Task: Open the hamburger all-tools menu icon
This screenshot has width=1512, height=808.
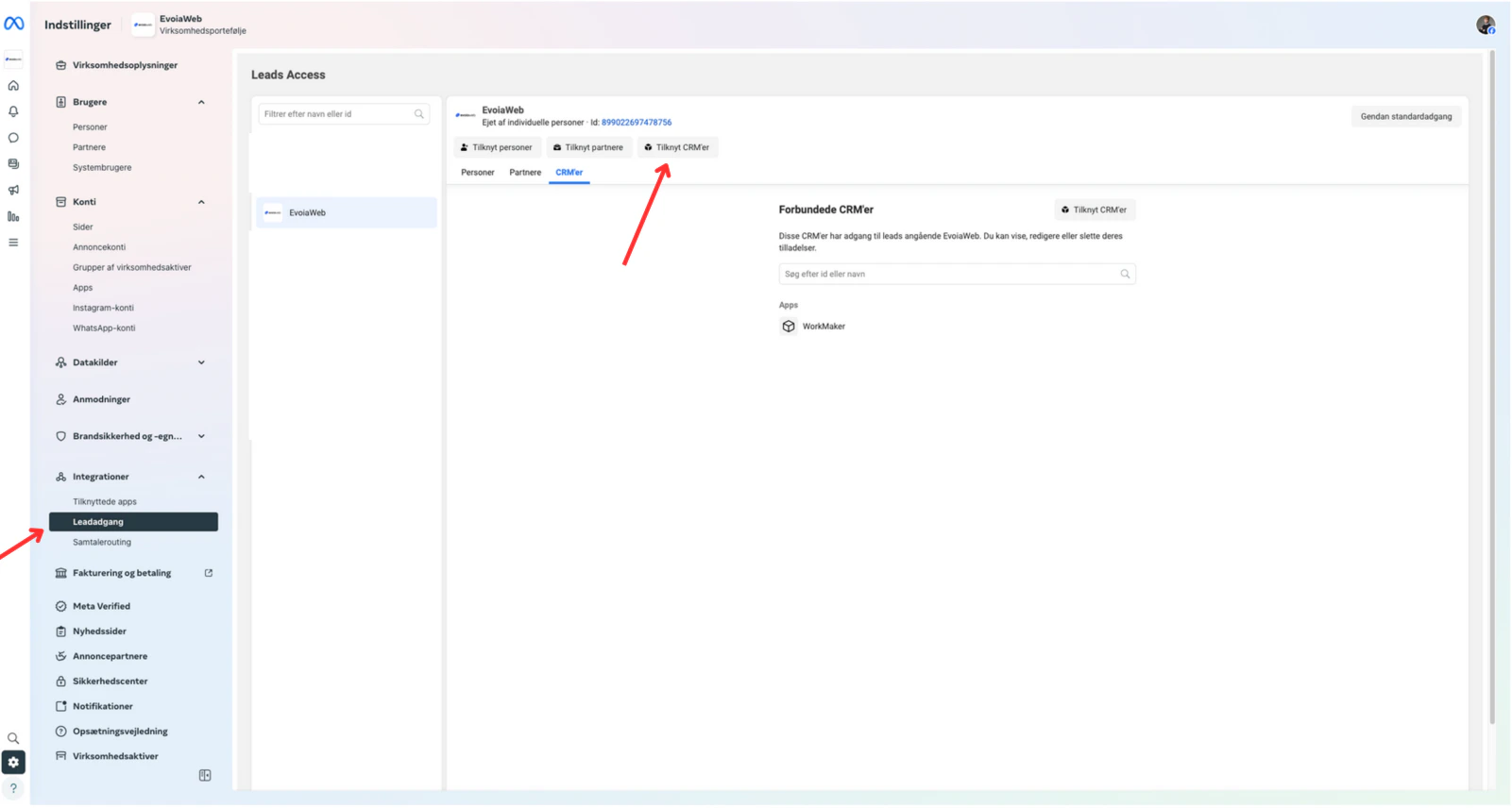Action: point(13,243)
